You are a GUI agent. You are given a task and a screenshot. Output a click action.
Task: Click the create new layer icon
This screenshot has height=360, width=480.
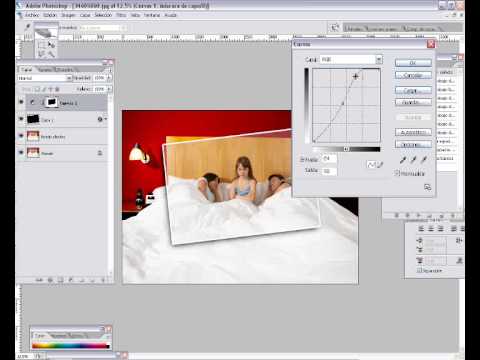[92, 280]
